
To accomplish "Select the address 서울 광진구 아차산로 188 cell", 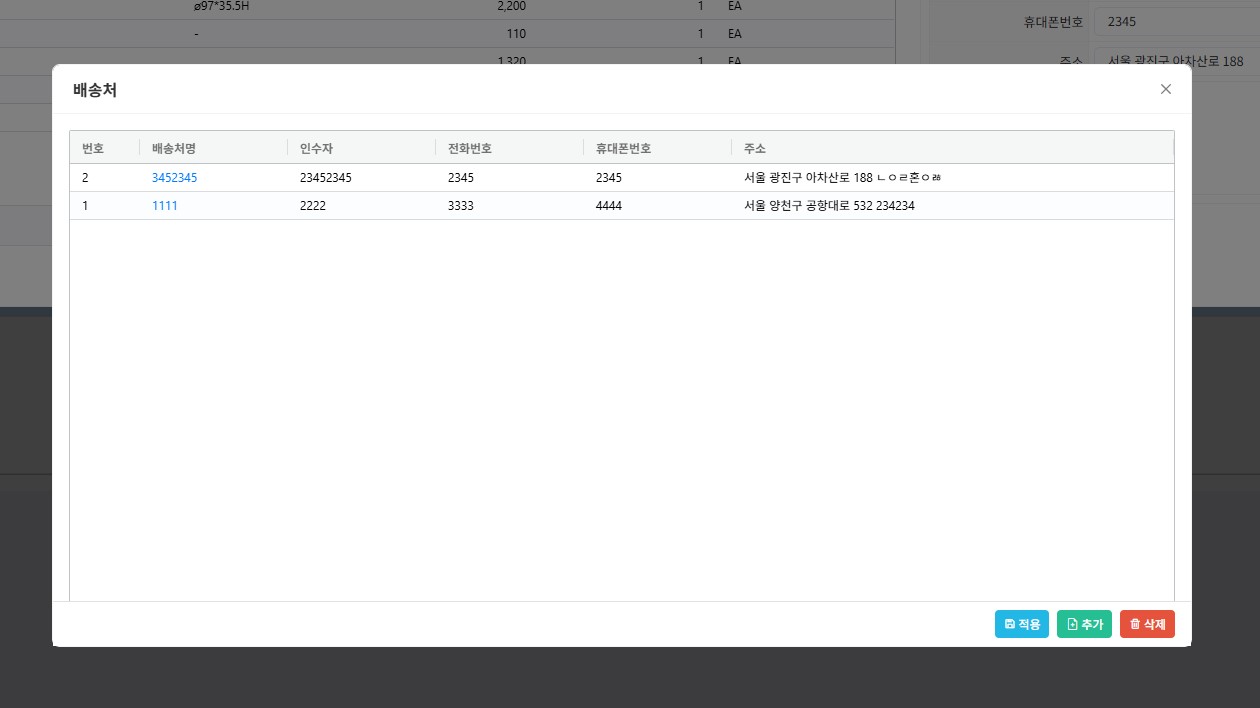I will (x=838, y=178).
